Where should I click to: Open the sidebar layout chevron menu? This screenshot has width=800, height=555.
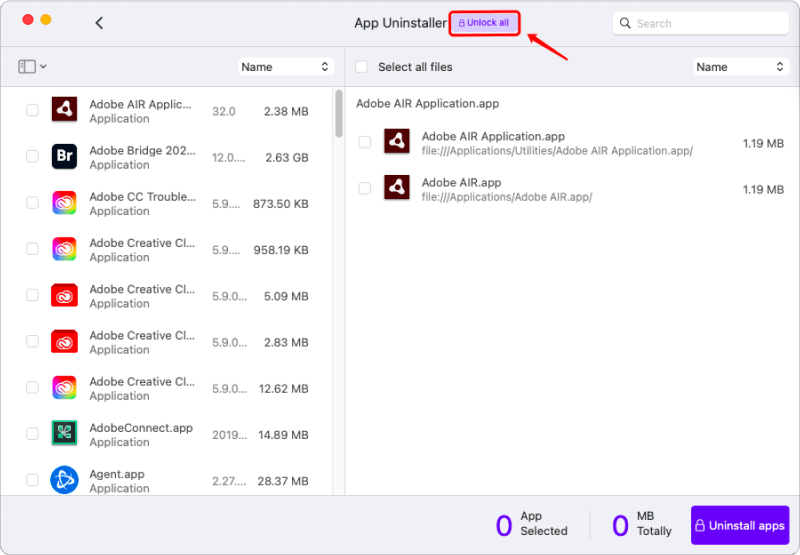click(43, 66)
